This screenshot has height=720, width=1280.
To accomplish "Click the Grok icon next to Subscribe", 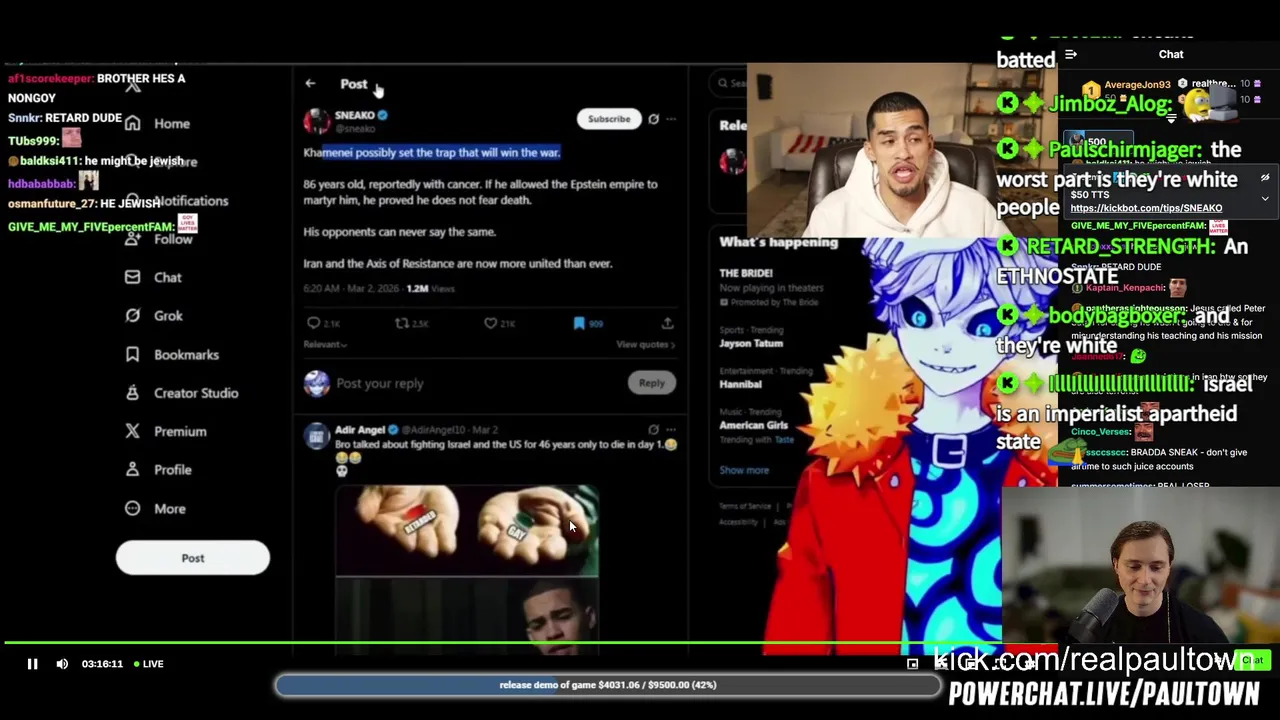I will (x=653, y=119).
